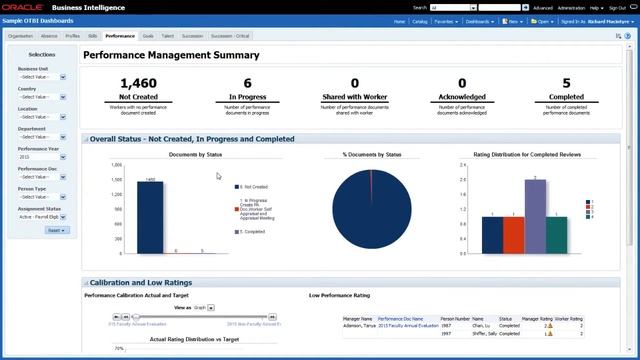Open the 2015 Faculty Annual Evaluation link
Screen dimensions: 640x360
click(x=408, y=326)
